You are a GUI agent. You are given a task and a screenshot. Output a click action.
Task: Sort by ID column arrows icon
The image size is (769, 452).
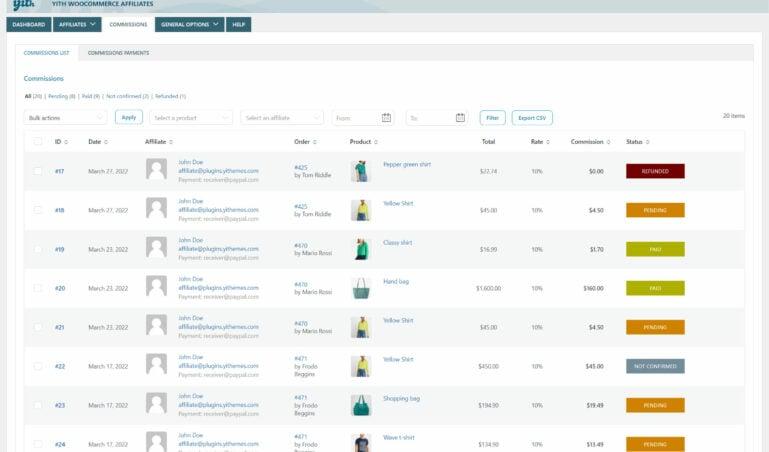click(x=66, y=142)
